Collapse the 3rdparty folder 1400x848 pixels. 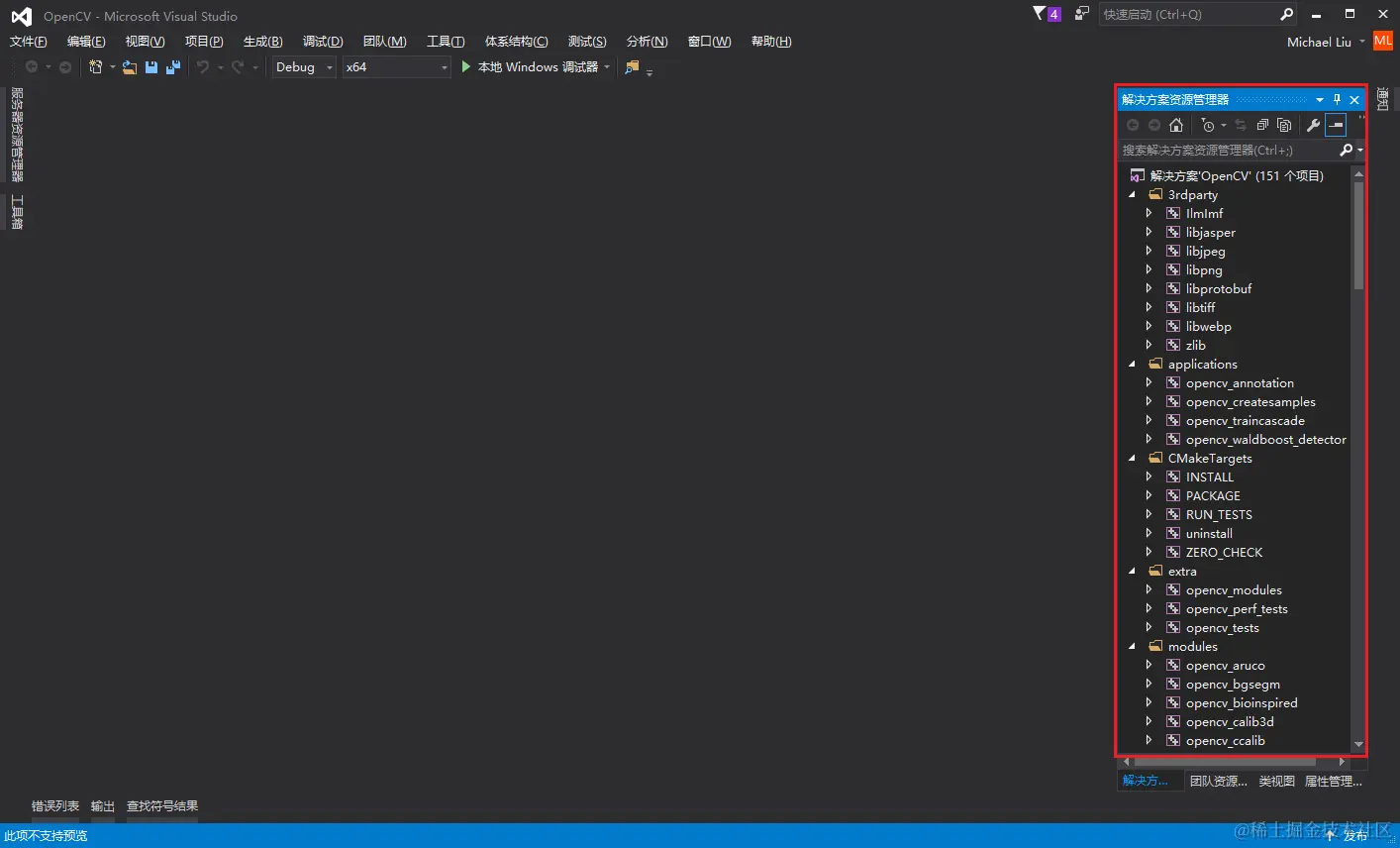1133,195
